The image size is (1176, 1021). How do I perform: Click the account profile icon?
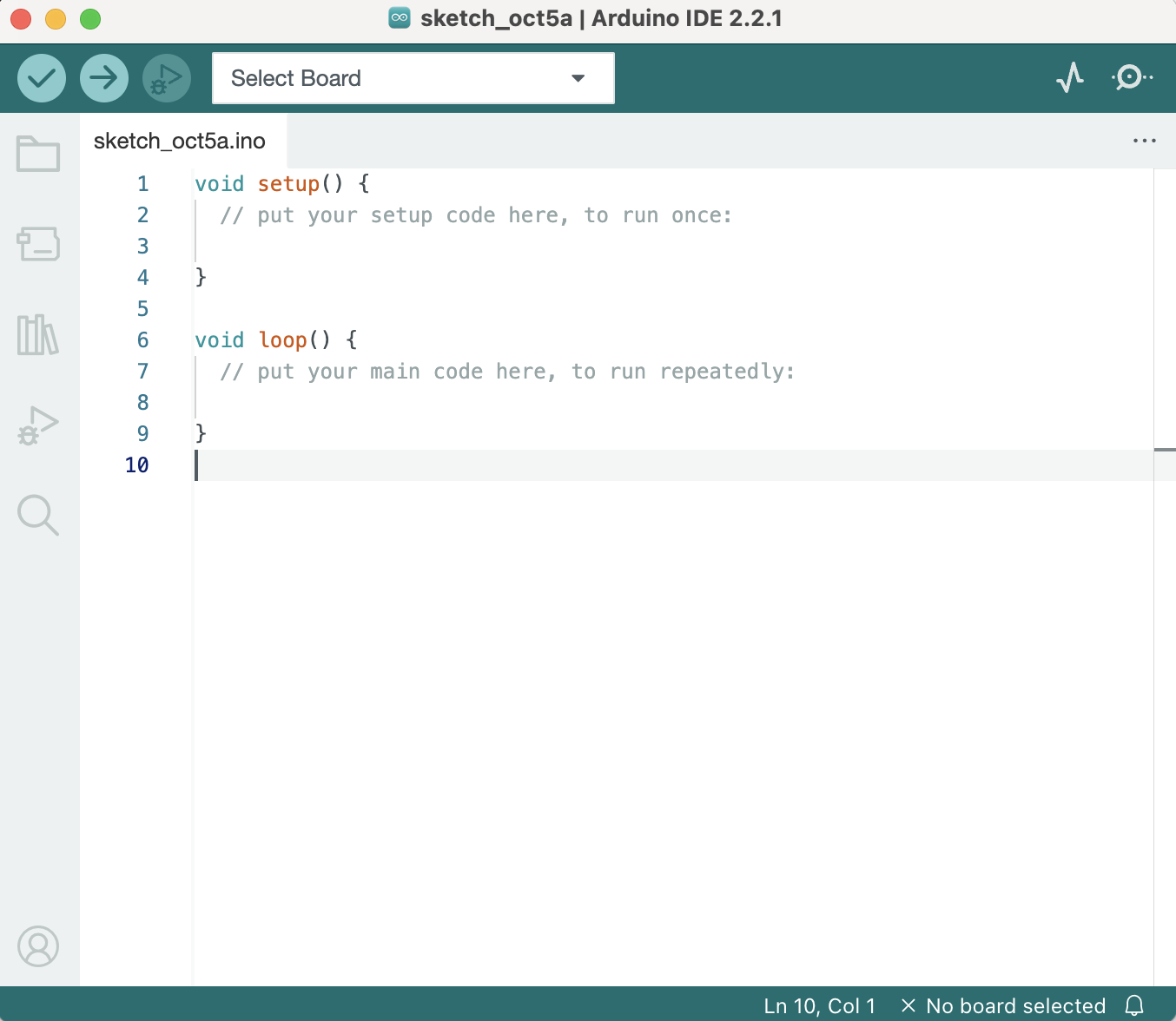point(38,946)
